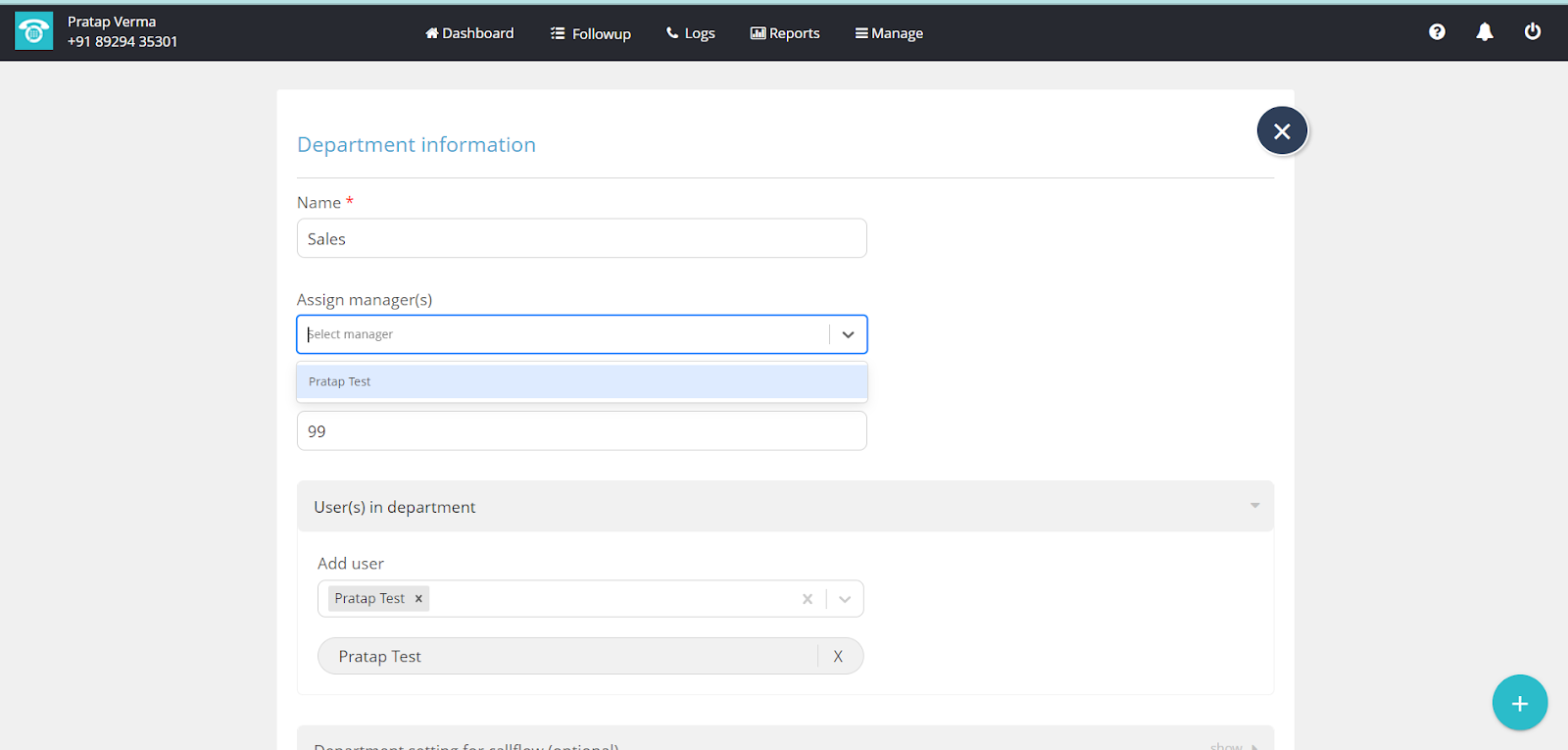Click the power logout icon
Viewport: 1568px width, 750px height.
[1533, 31]
